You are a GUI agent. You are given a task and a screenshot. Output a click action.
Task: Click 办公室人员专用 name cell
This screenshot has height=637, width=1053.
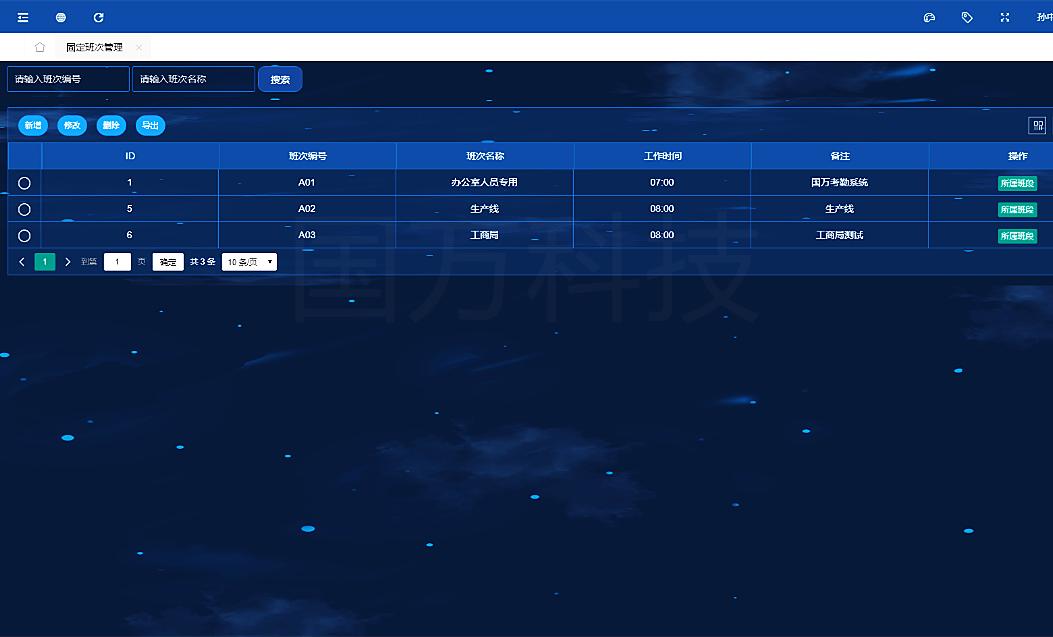pos(484,183)
